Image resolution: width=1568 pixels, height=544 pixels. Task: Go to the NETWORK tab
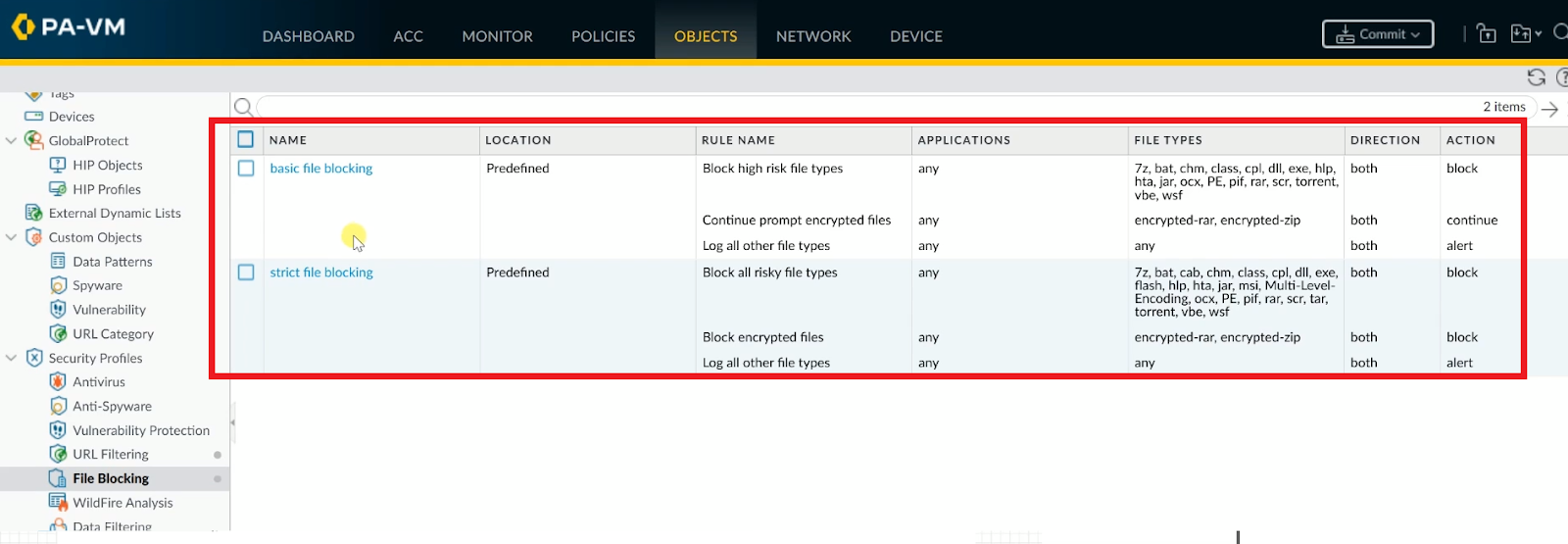[x=813, y=36]
